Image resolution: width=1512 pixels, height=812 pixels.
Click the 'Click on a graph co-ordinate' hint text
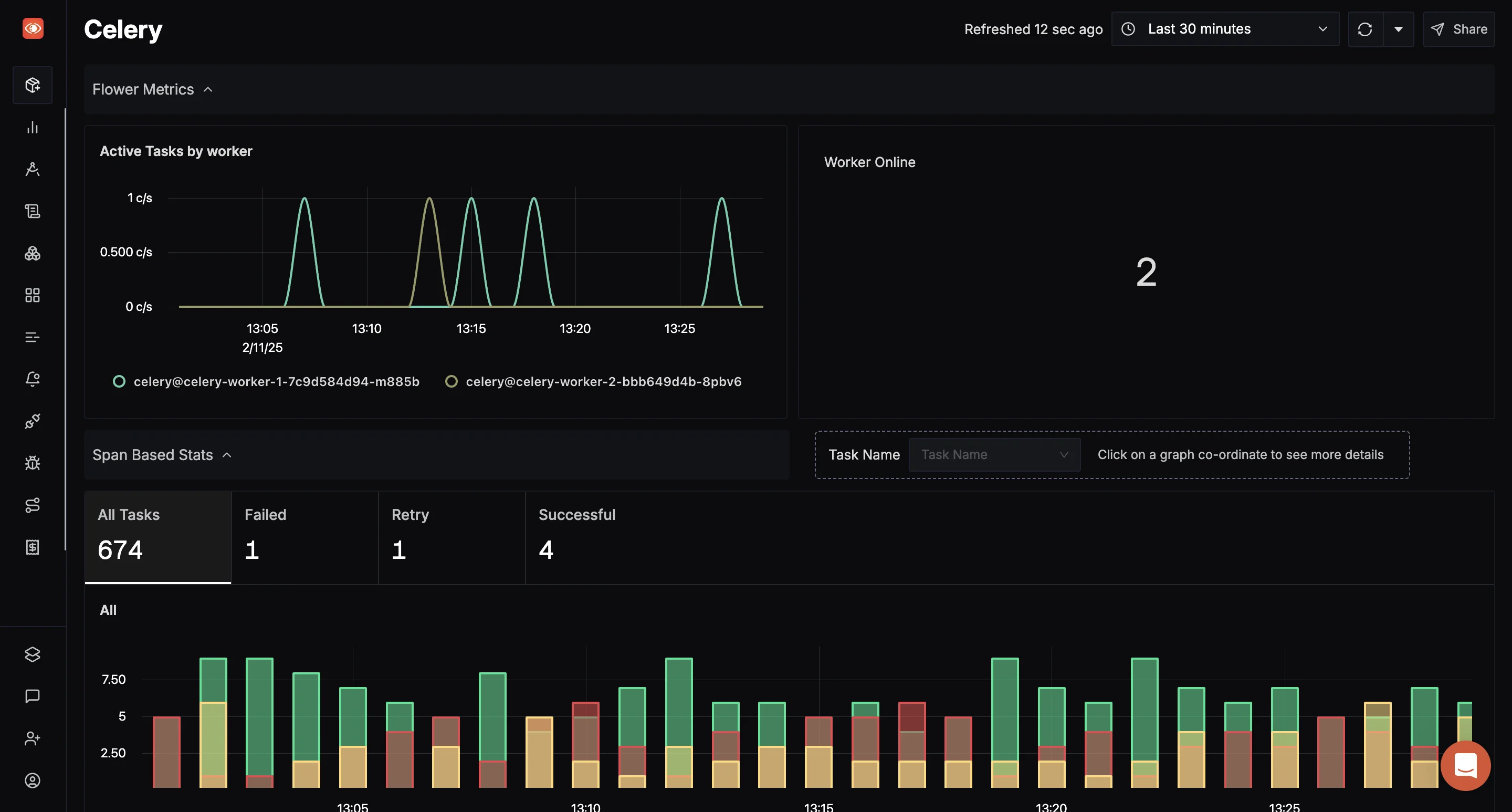click(1240, 454)
